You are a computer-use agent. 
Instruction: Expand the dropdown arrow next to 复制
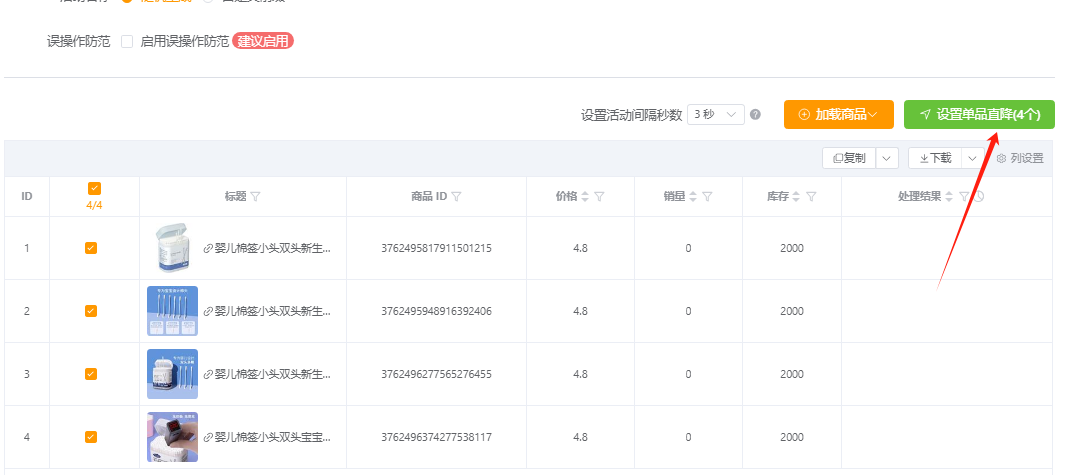[x=887, y=158]
